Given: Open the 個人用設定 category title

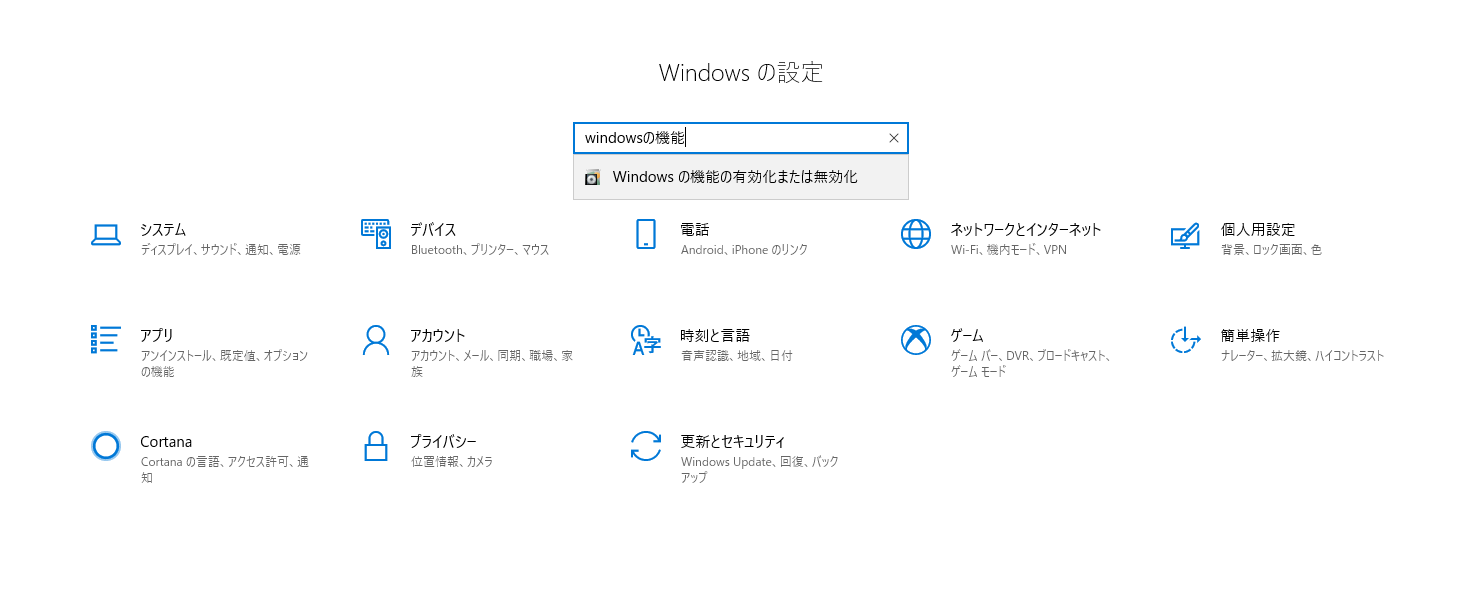Looking at the screenshot, I should 1258,230.
